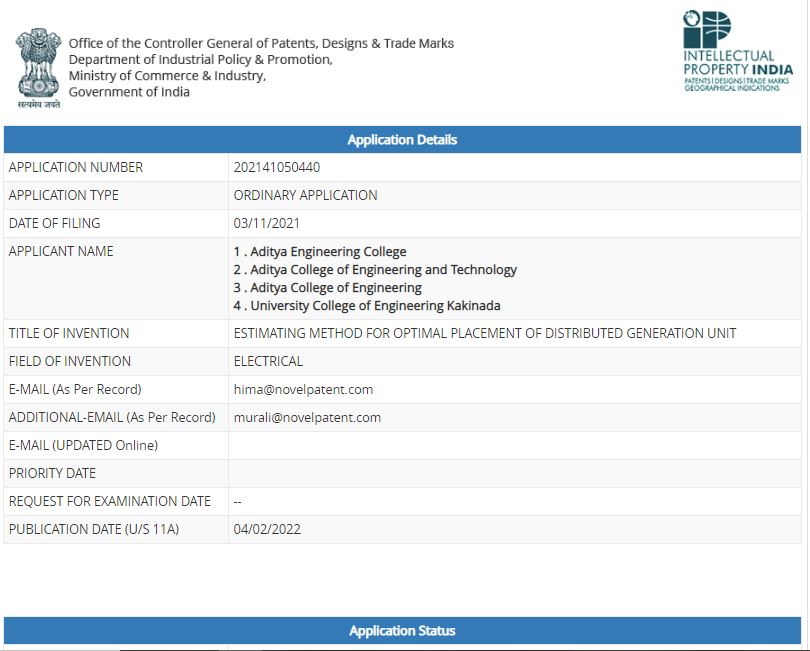Click the Controller General of Patents office heading
Image resolution: width=810 pixels, height=651 pixels.
coord(261,43)
